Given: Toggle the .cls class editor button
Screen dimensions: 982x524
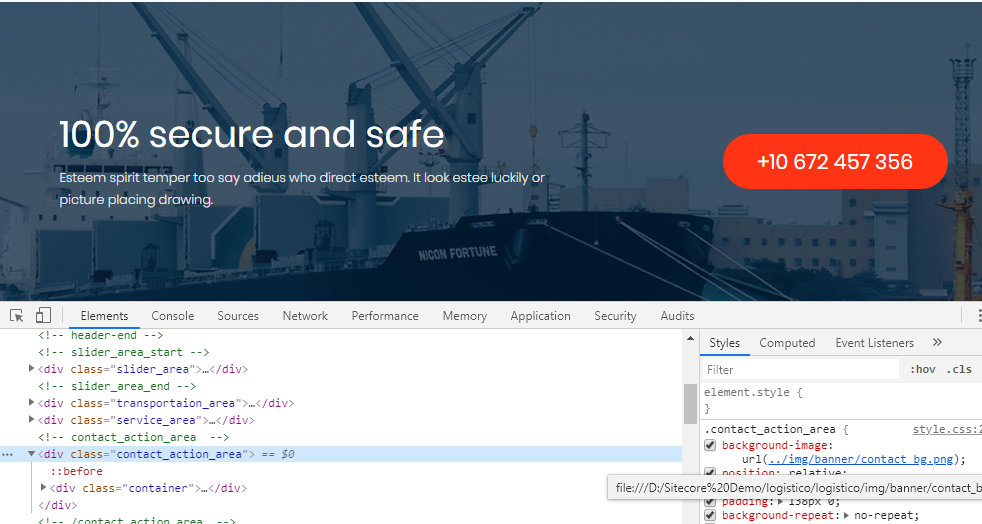Looking at the screenshot, I should (958, 369).
